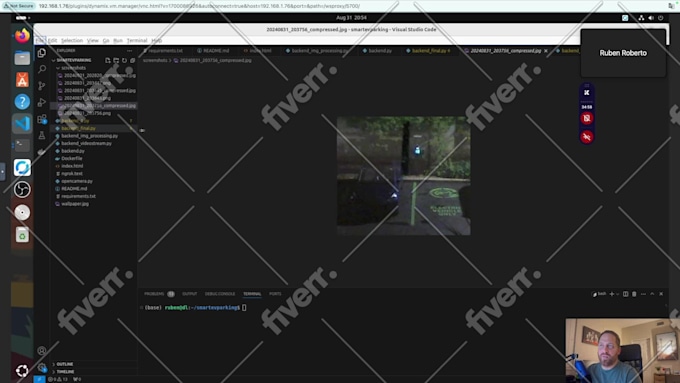680x383 pixels.
Task: Open the Accounts icon in the activity bar
Action: [x=42, y=350]
